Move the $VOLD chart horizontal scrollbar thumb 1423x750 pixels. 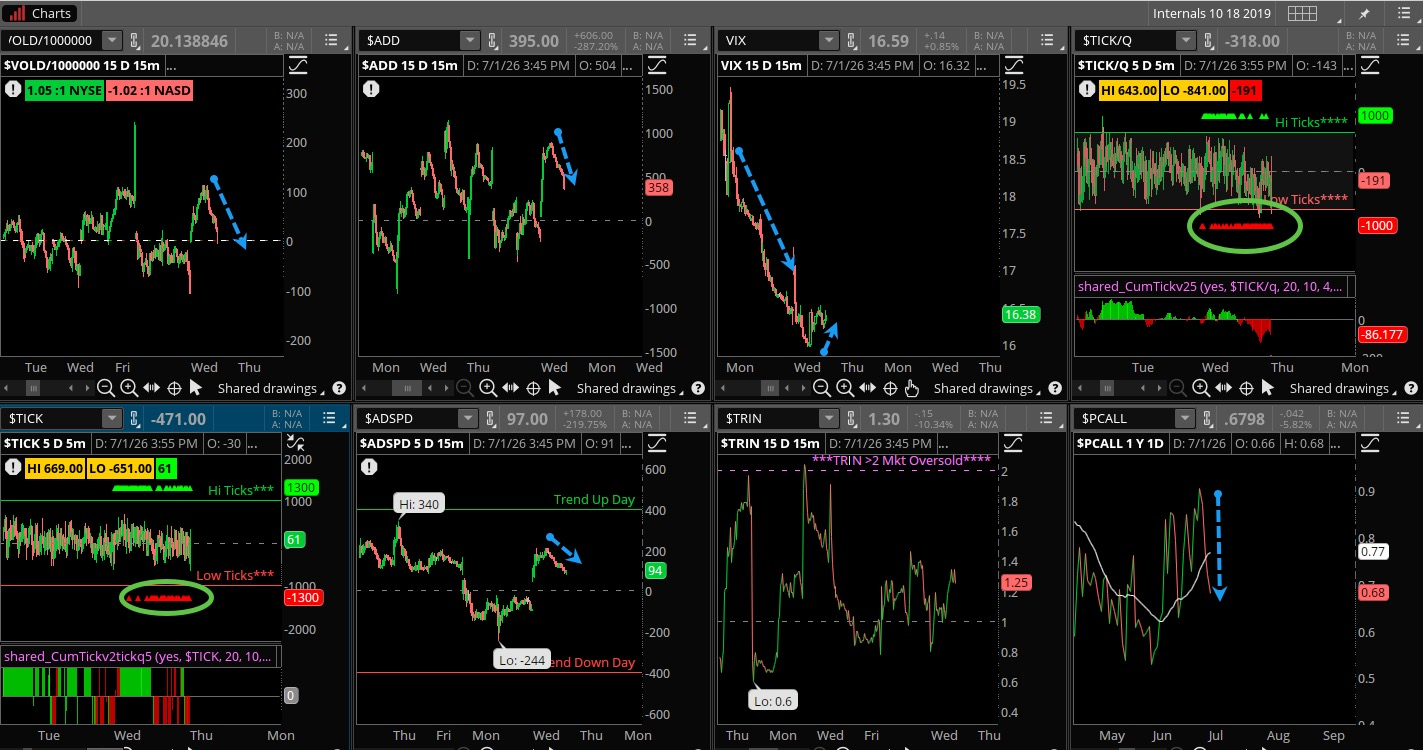tap(34, 388)
